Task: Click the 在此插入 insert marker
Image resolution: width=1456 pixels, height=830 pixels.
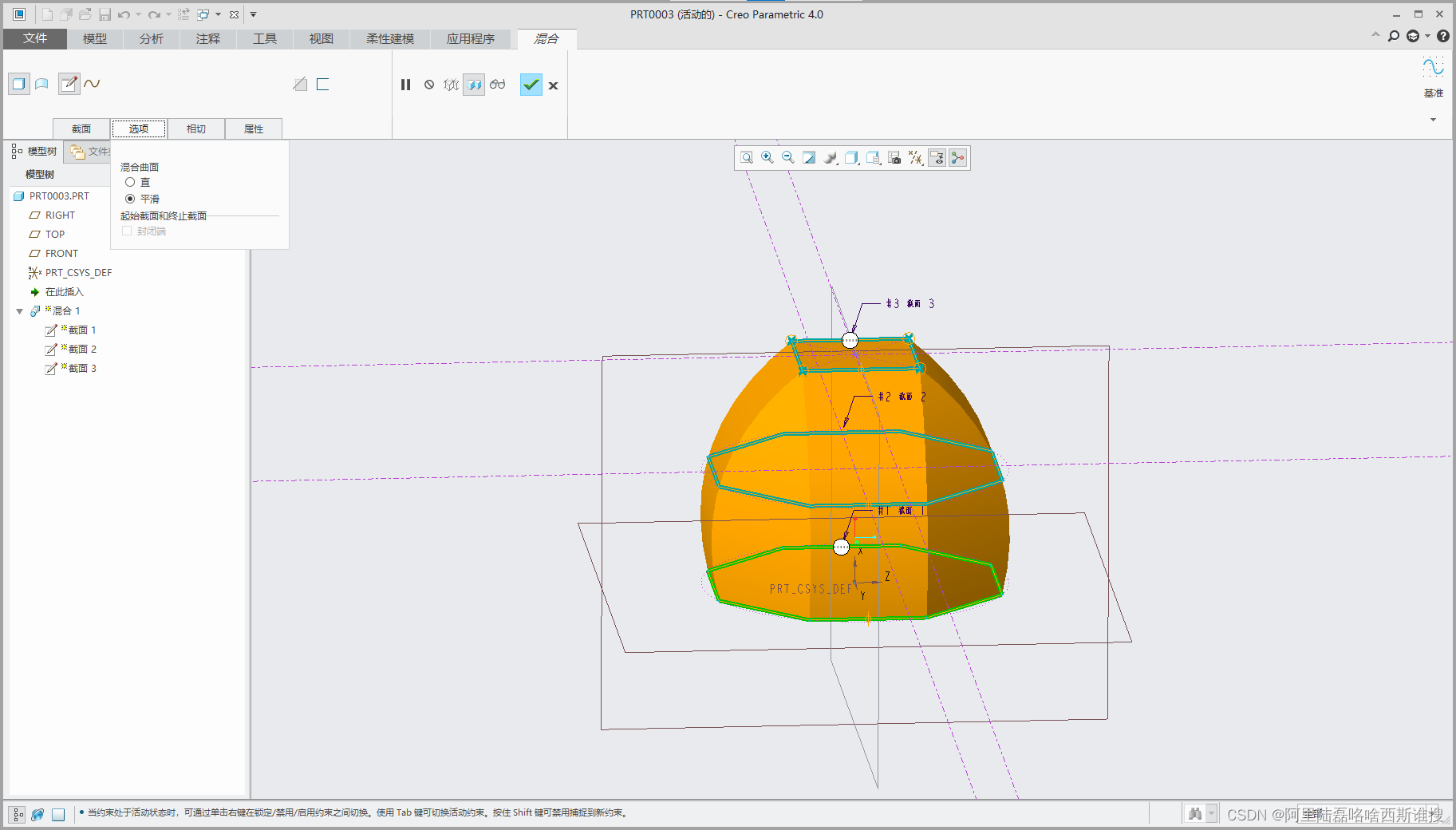Action: pyautogui.click(x=64, y=291)
